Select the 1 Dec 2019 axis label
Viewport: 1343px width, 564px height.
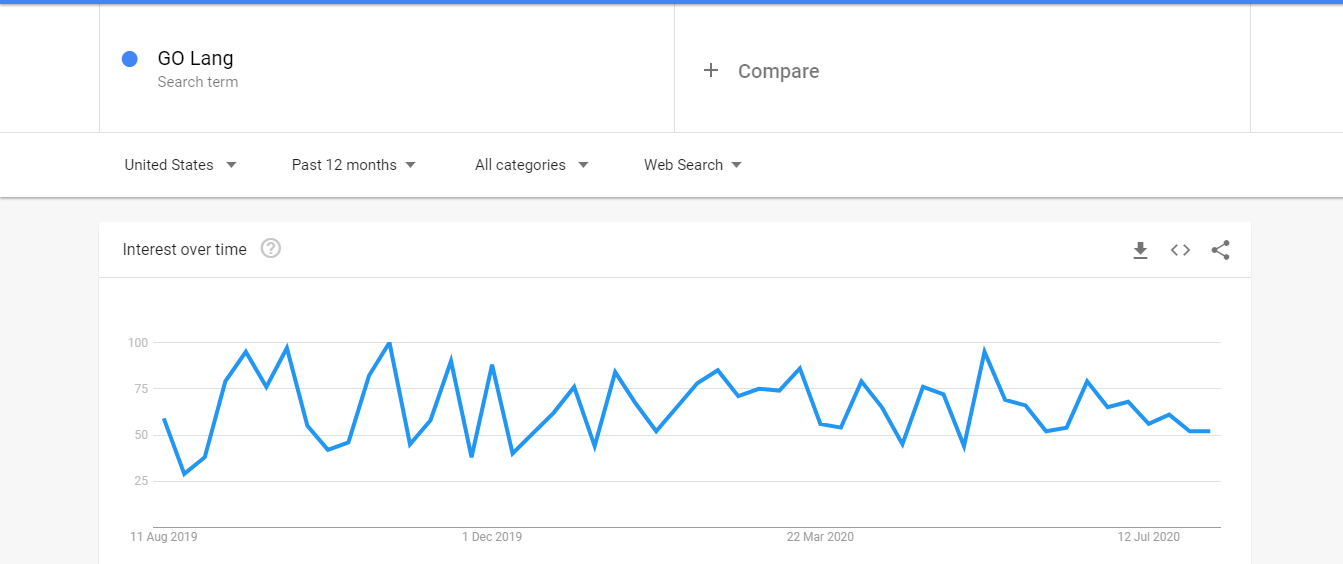point(492,537)
